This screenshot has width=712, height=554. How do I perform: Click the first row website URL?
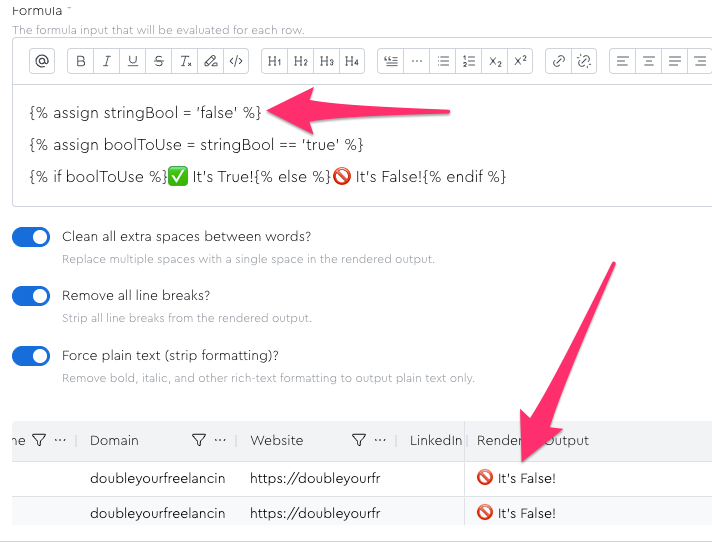[x=315, y=478]
